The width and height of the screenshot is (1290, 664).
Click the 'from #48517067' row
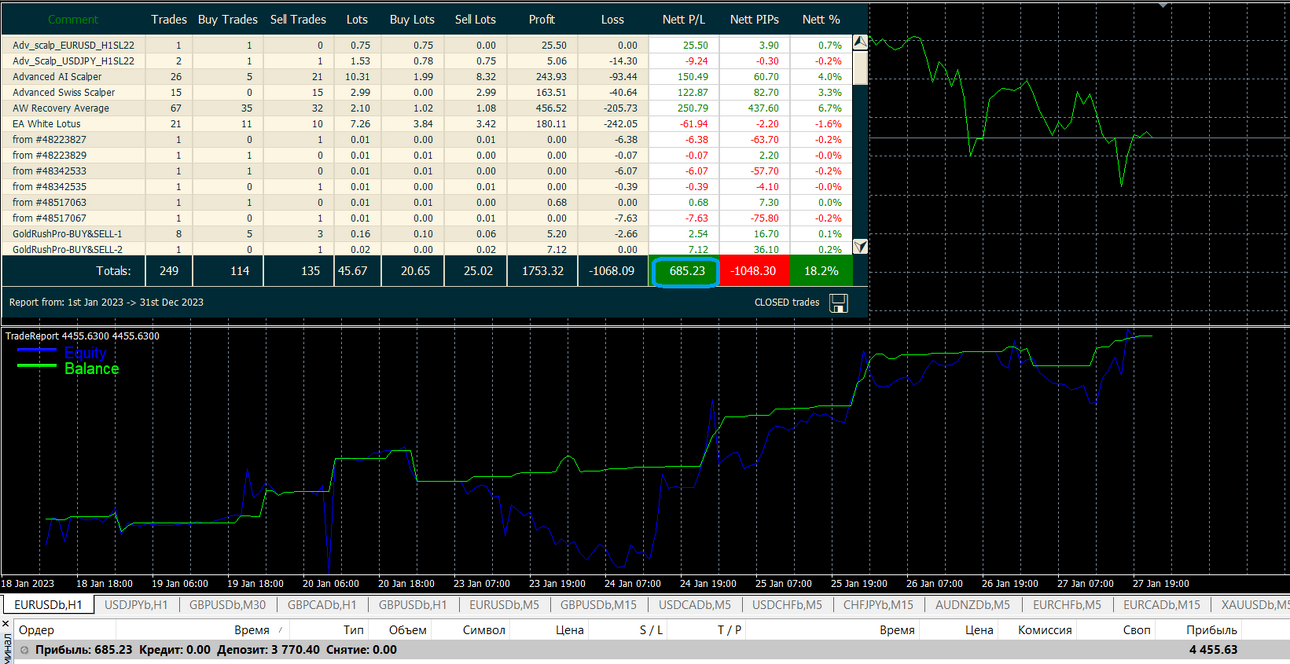click(x=427, y=217)
